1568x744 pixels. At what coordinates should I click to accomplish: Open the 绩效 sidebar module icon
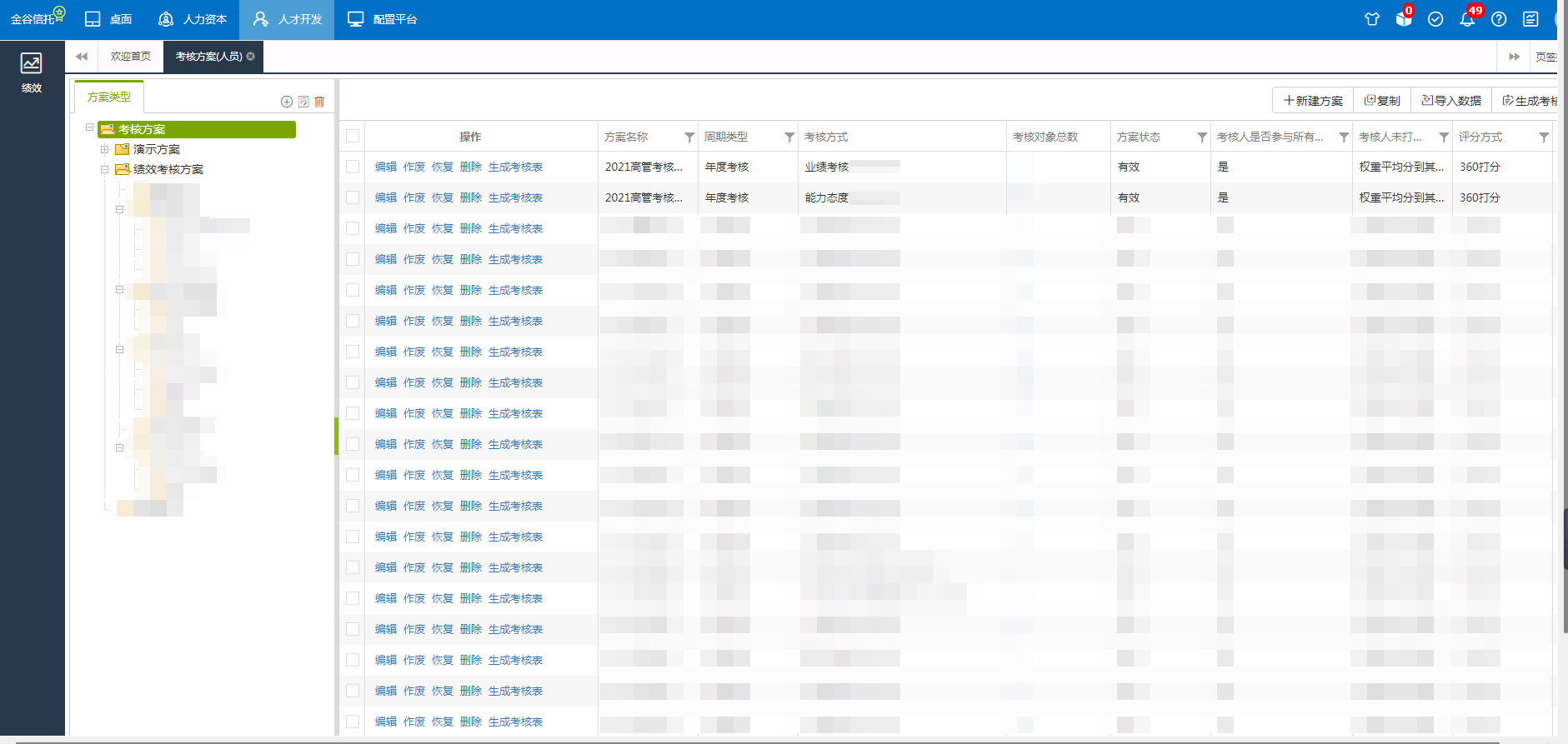point(32,72)
